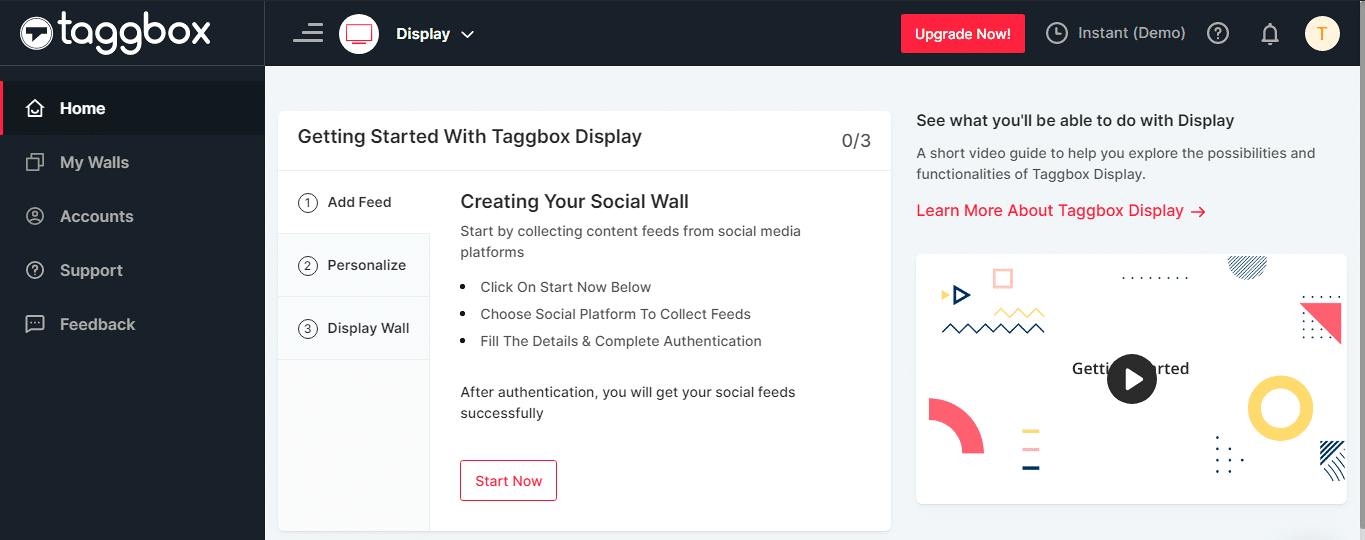Open Learn More About Taggbox Display link
1365x540 pixels.
coord(1060,211)
